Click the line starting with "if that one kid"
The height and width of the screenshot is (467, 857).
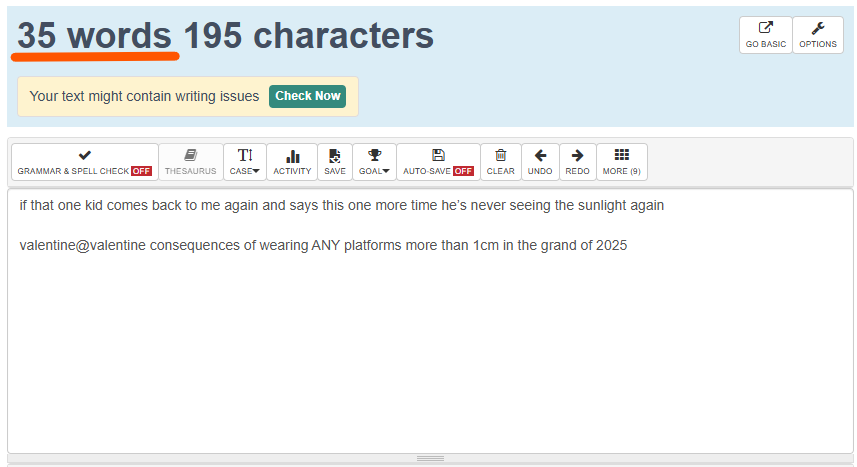341,206
